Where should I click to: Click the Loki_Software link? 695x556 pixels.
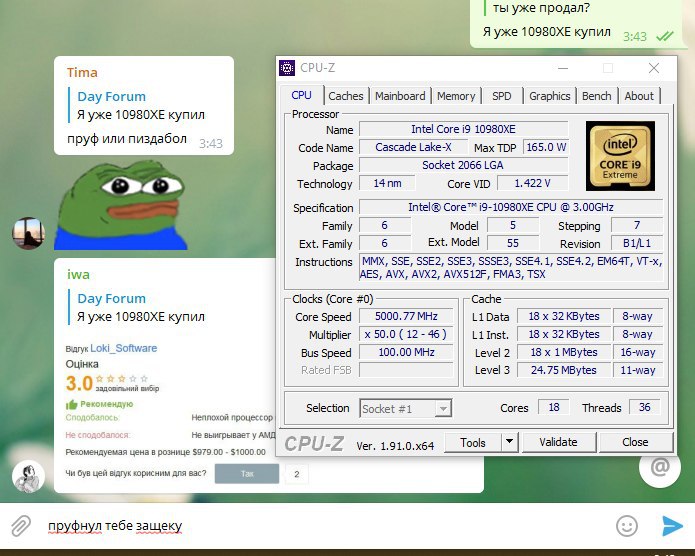click(124, 348)
